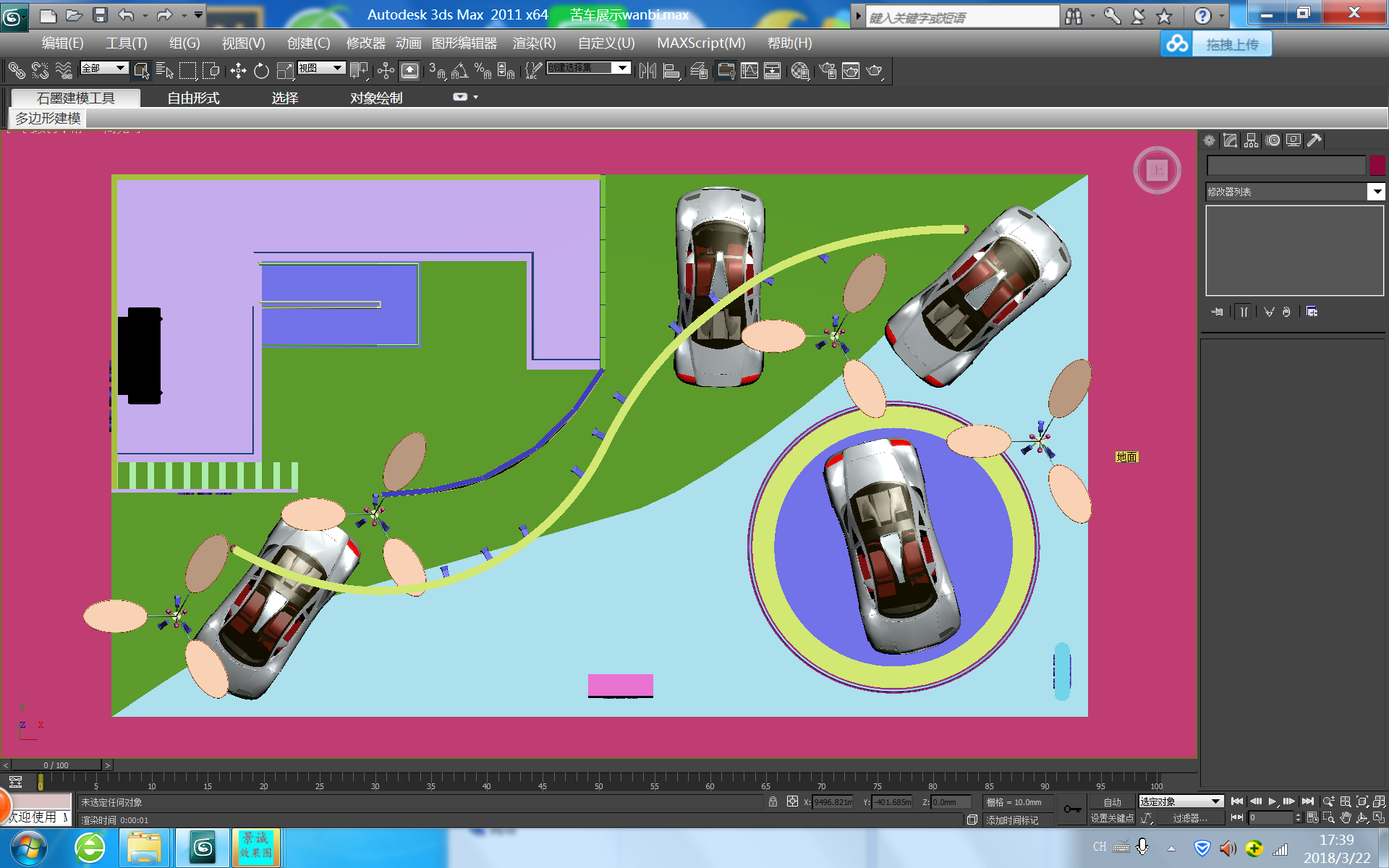Click the 拖拽上传 upload button

[x=1232, y=45]
